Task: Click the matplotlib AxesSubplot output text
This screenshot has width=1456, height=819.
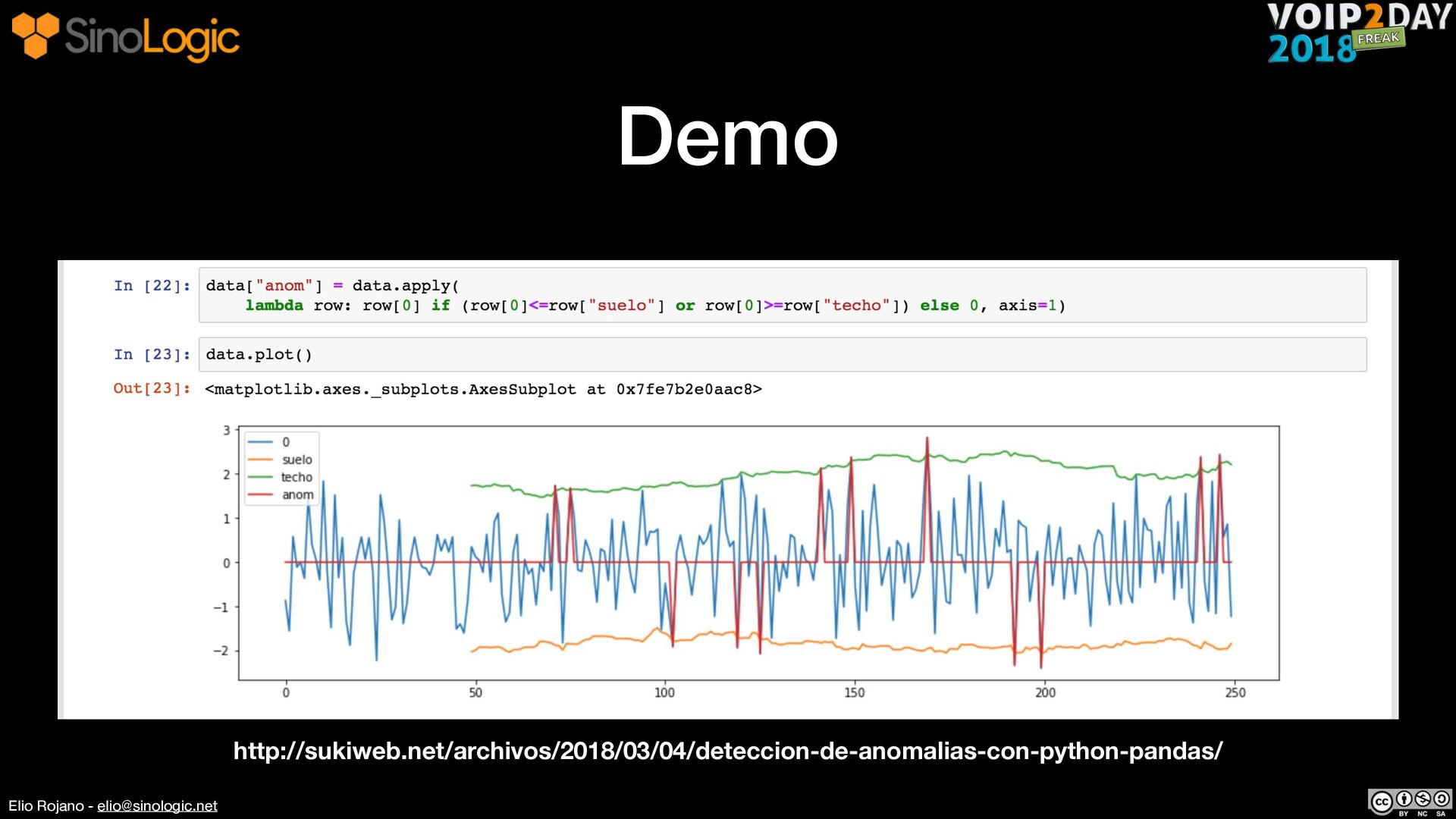Action: coord(483,389)
